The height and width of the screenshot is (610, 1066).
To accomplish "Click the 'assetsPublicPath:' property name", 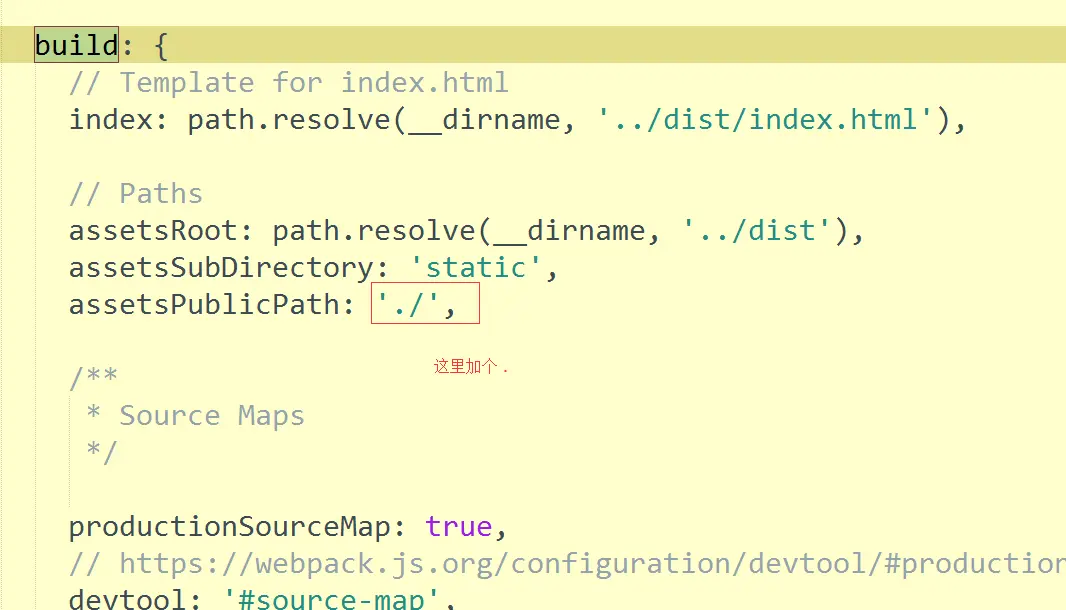I will coord(211,305).
